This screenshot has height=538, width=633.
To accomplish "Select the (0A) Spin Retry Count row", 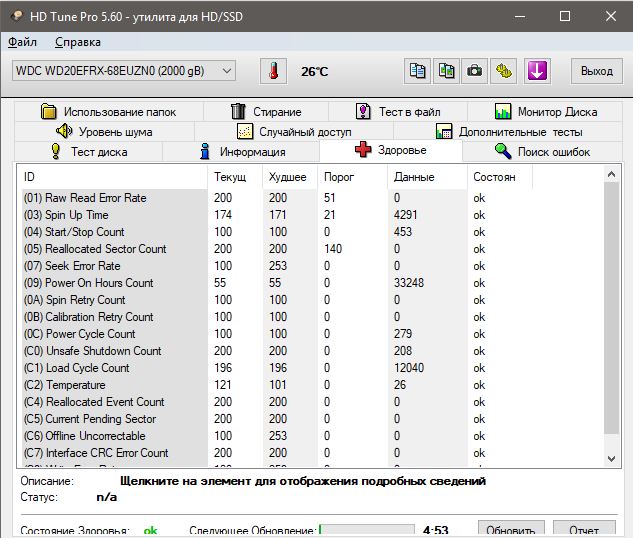I will 275,299.
